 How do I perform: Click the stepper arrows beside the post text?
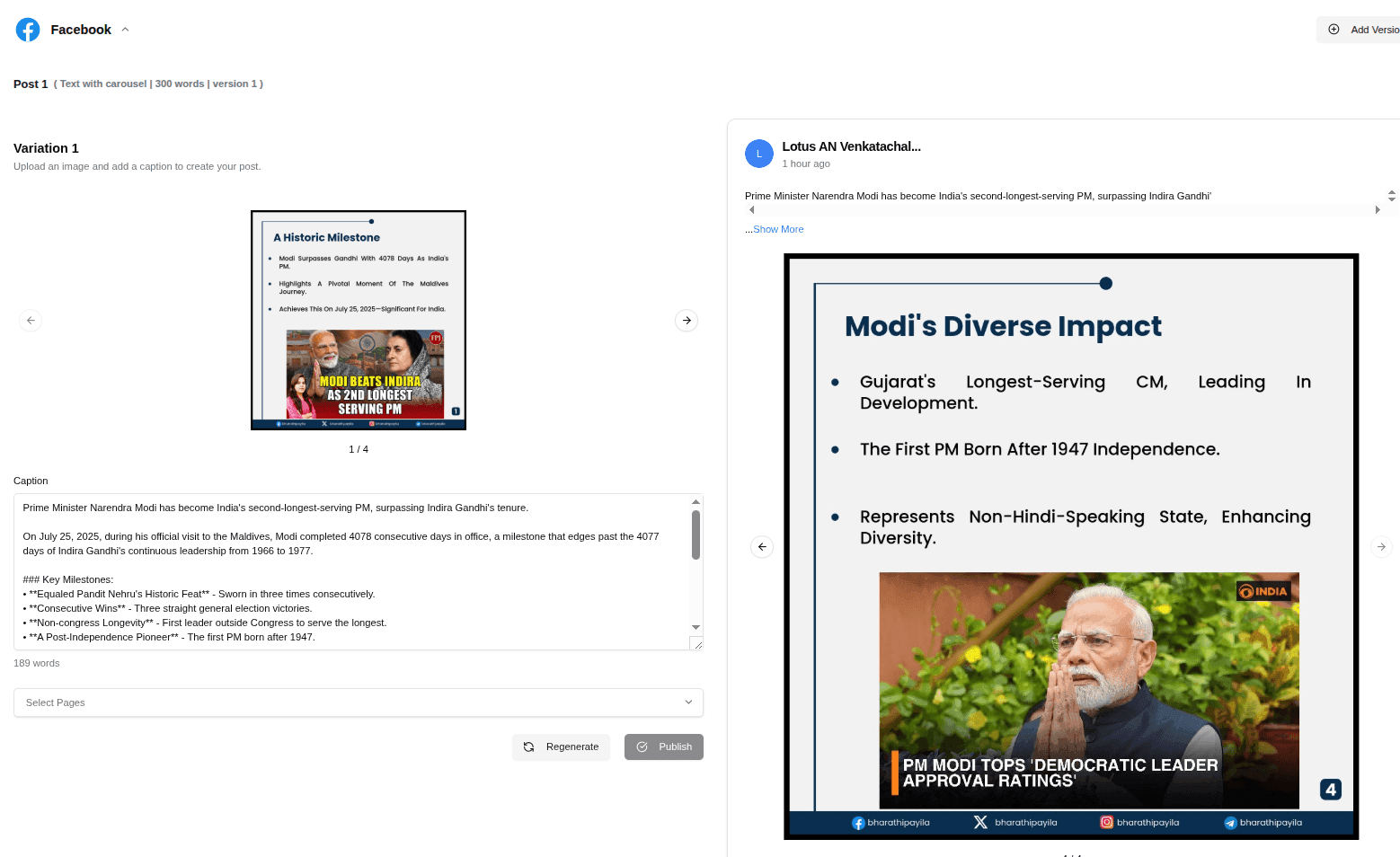pyautogui.click(x=1392, y=195)
